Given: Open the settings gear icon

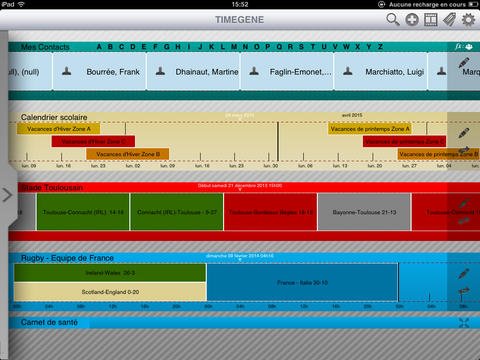Looking at the screenshot, I should tap(468, 20).
